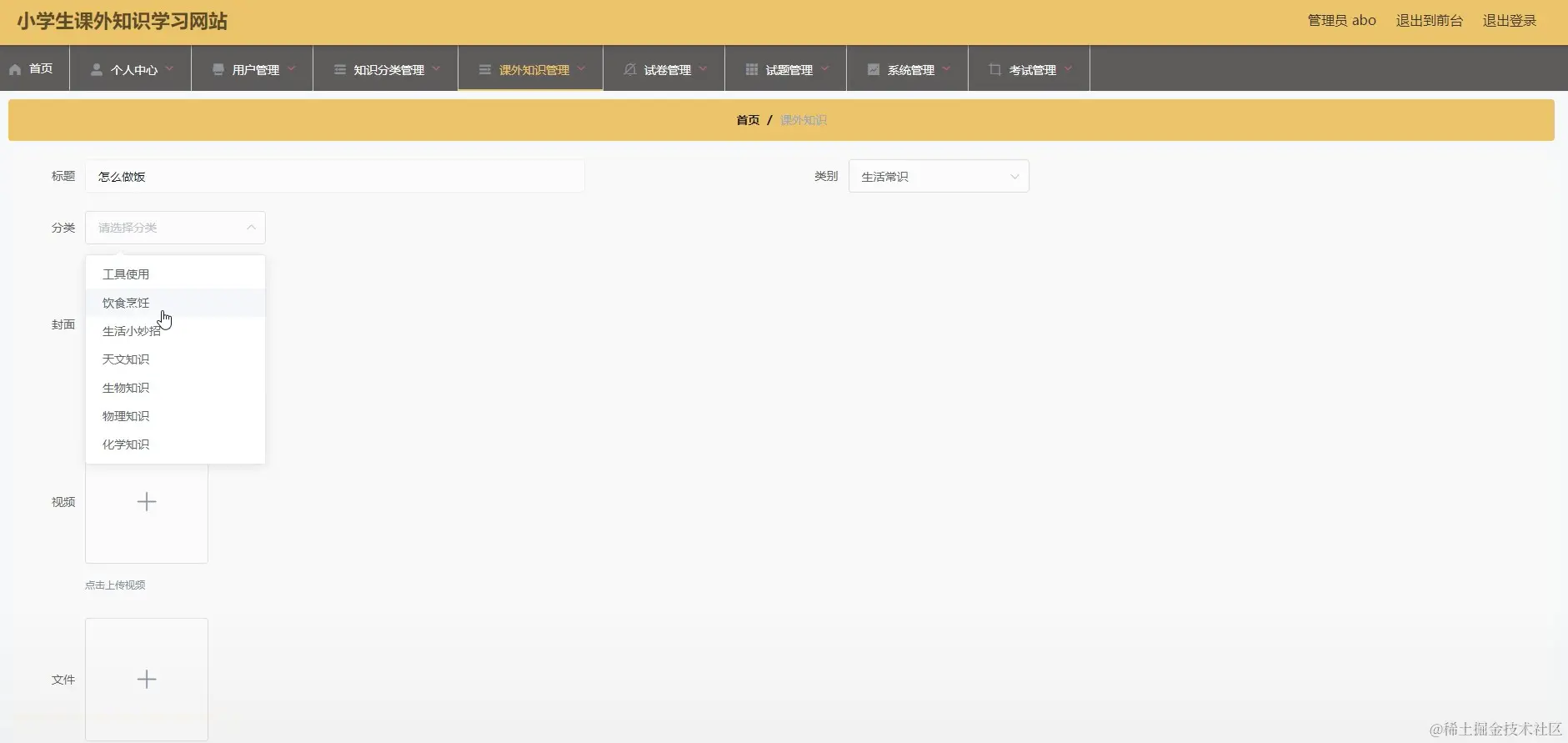Screen dimensions: 1568x743
Task: Click the person icon beside 个人中心
Action: coord(97,69)
